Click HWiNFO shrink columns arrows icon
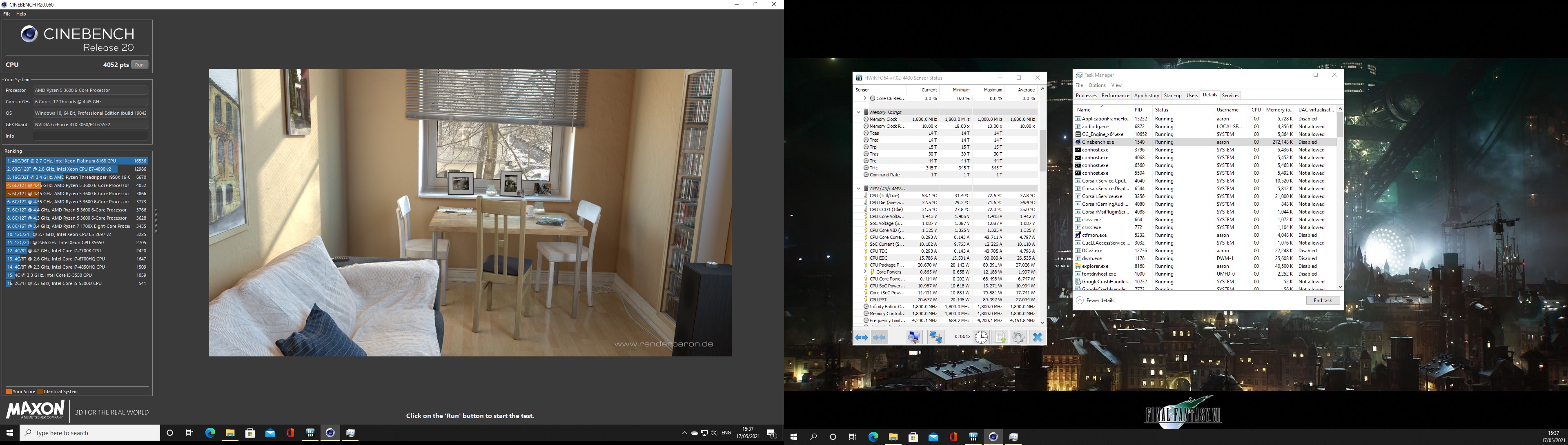Image resolution: width=1568 pixels, height=445 pixels. tap(880, 337)
